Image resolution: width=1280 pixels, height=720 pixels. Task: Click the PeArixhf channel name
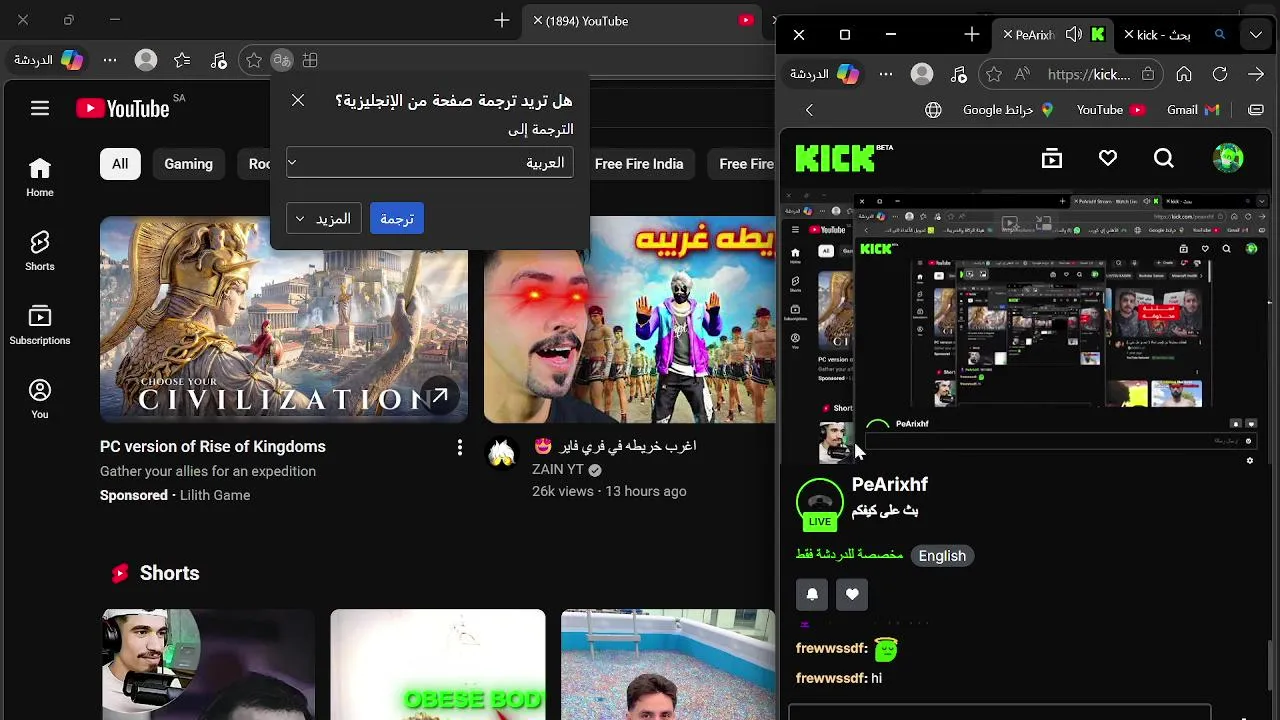coord(890,484)
